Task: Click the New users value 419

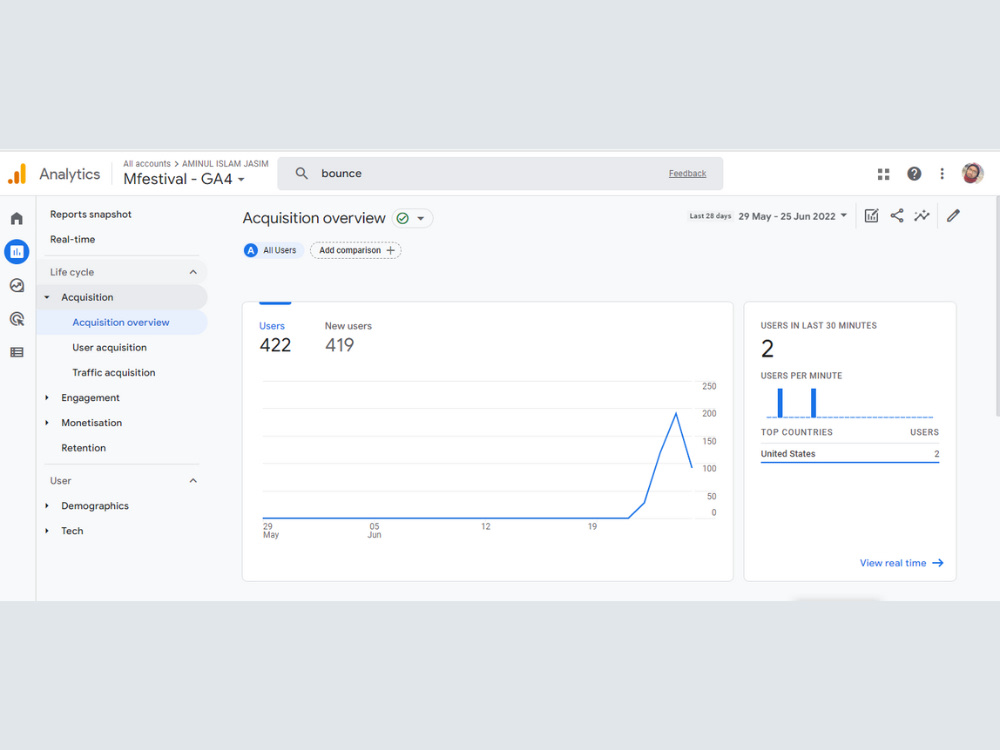Action: click(339, 345)
